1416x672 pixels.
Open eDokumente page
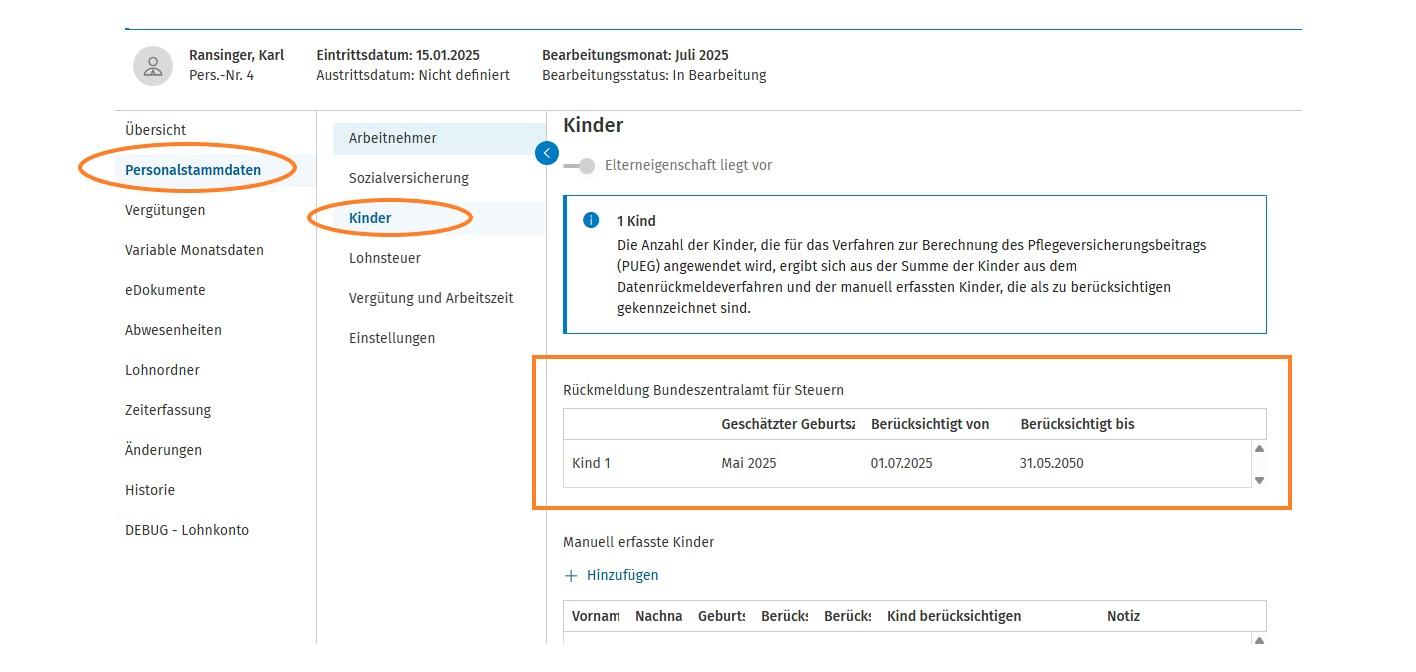pyautogui.click(x=165, y=290)
